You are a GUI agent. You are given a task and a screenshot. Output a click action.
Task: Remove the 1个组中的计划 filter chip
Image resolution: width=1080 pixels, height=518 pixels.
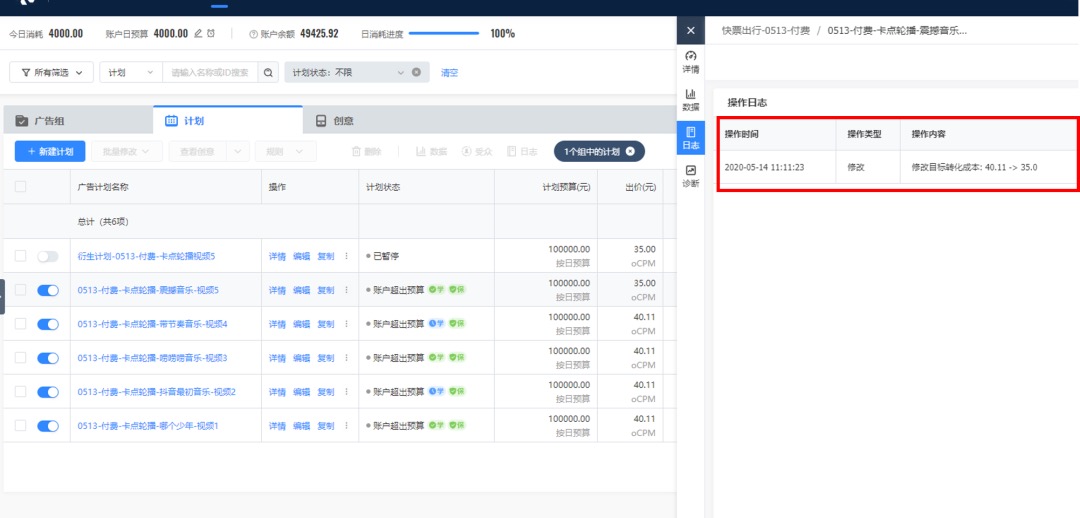pyautogui.click(x=630, y=152)
